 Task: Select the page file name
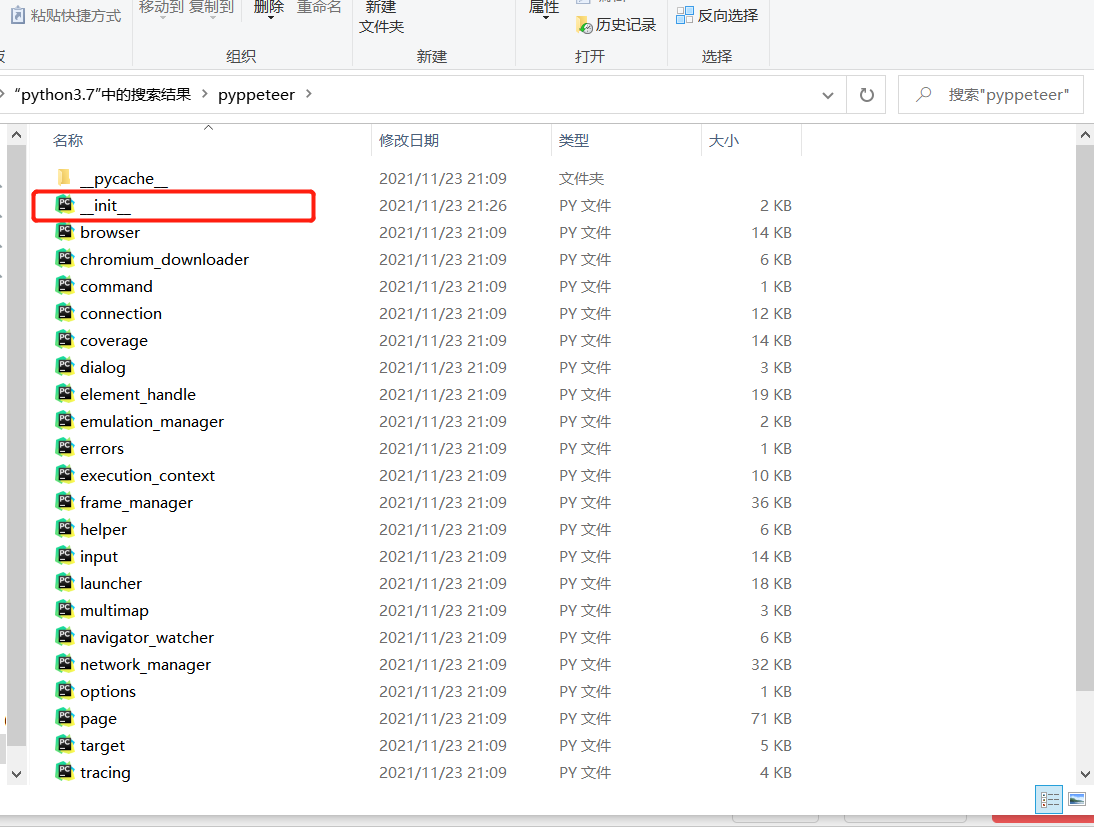98,719
